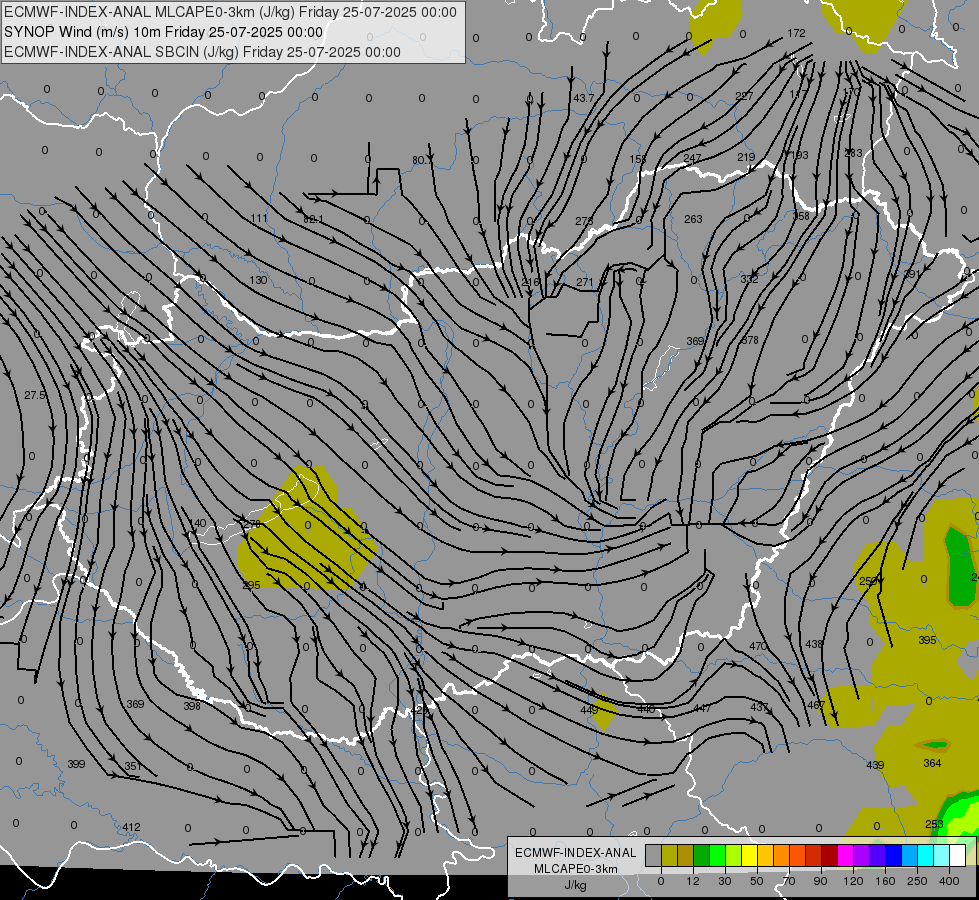Image resolution: width=979 pixels, height=900 pixels.
Task: Click the map value 470
Action: coord(757,646)
